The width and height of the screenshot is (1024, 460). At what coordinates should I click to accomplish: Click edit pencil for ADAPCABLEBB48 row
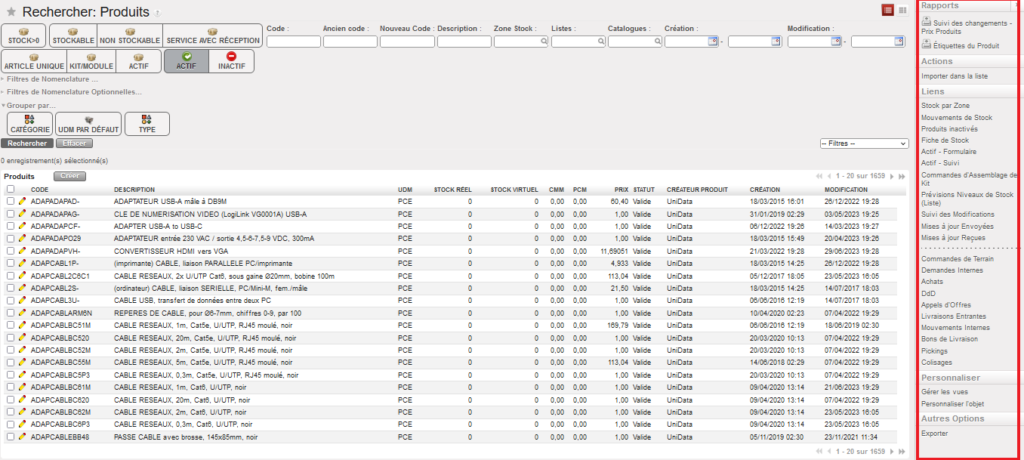22,437
